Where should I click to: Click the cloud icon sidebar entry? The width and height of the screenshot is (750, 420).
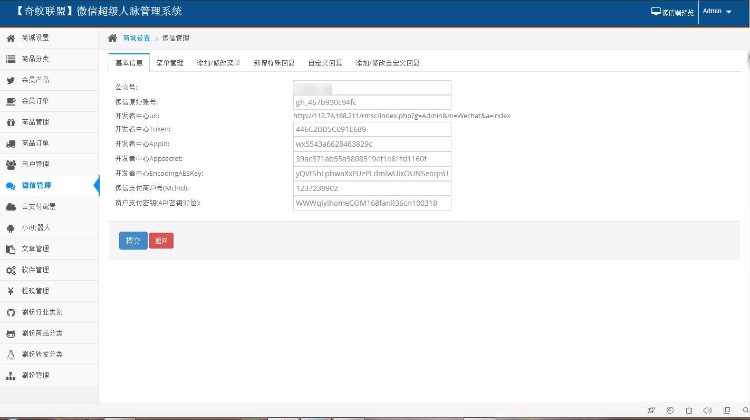pos(11,207)
